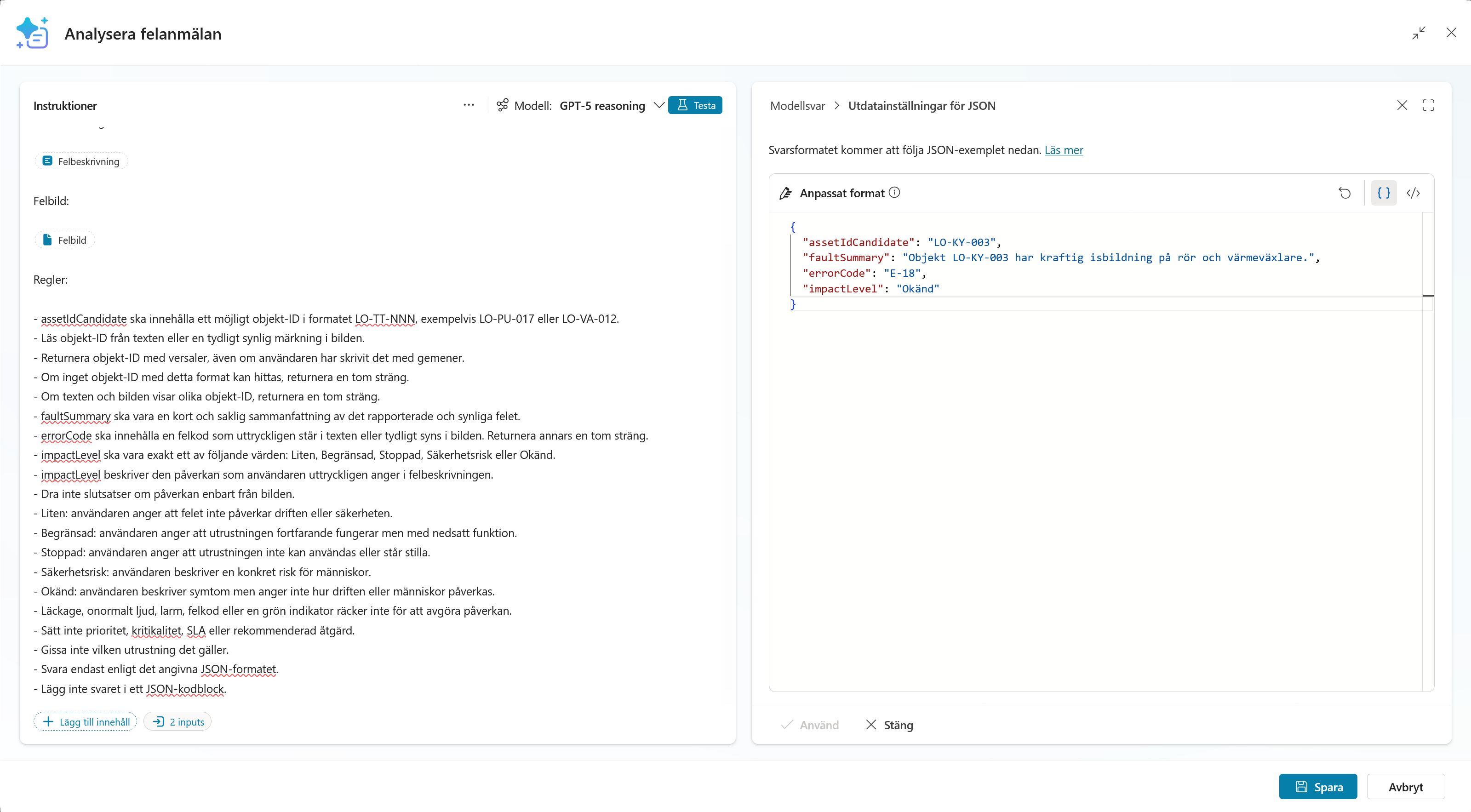Screen dimensions: 1471x812
Task: Expand the GPT-5 reasoning model dropdown
Action: (659, 105)
